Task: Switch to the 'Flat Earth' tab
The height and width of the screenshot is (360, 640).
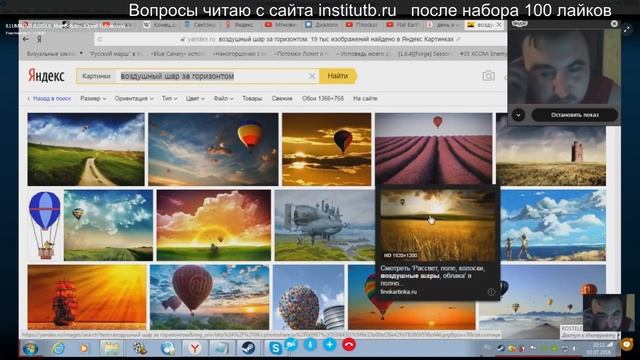Action: (x=403, y=25)
